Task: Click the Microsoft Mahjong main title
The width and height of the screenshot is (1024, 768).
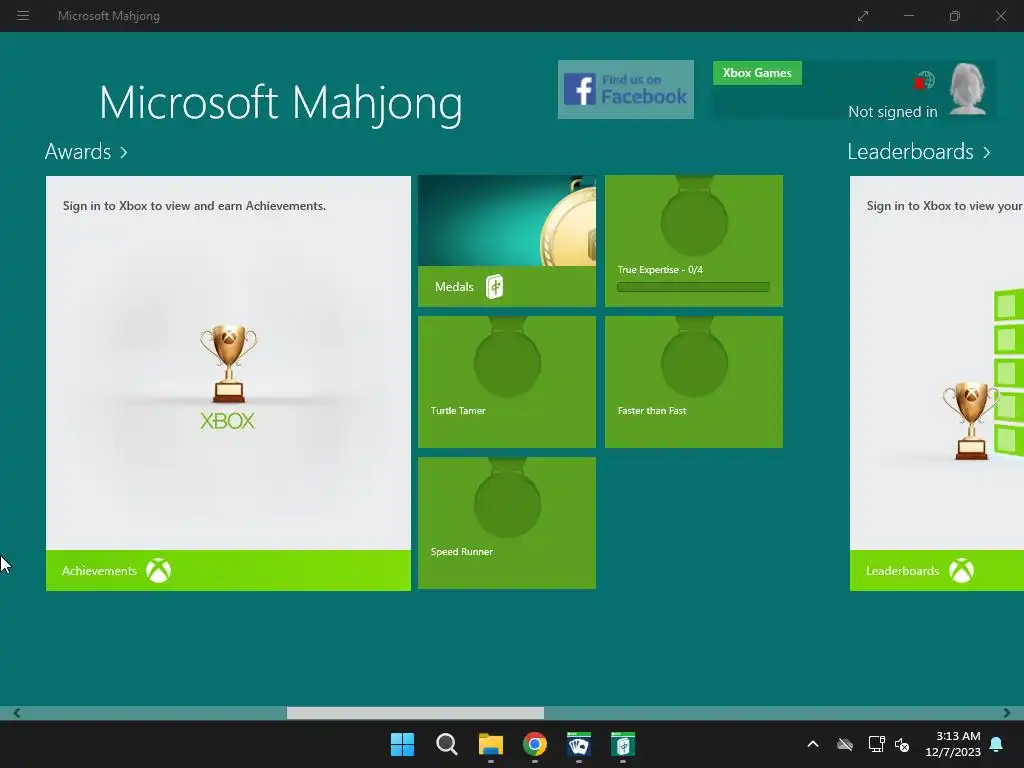Action: tap(281, 103)
